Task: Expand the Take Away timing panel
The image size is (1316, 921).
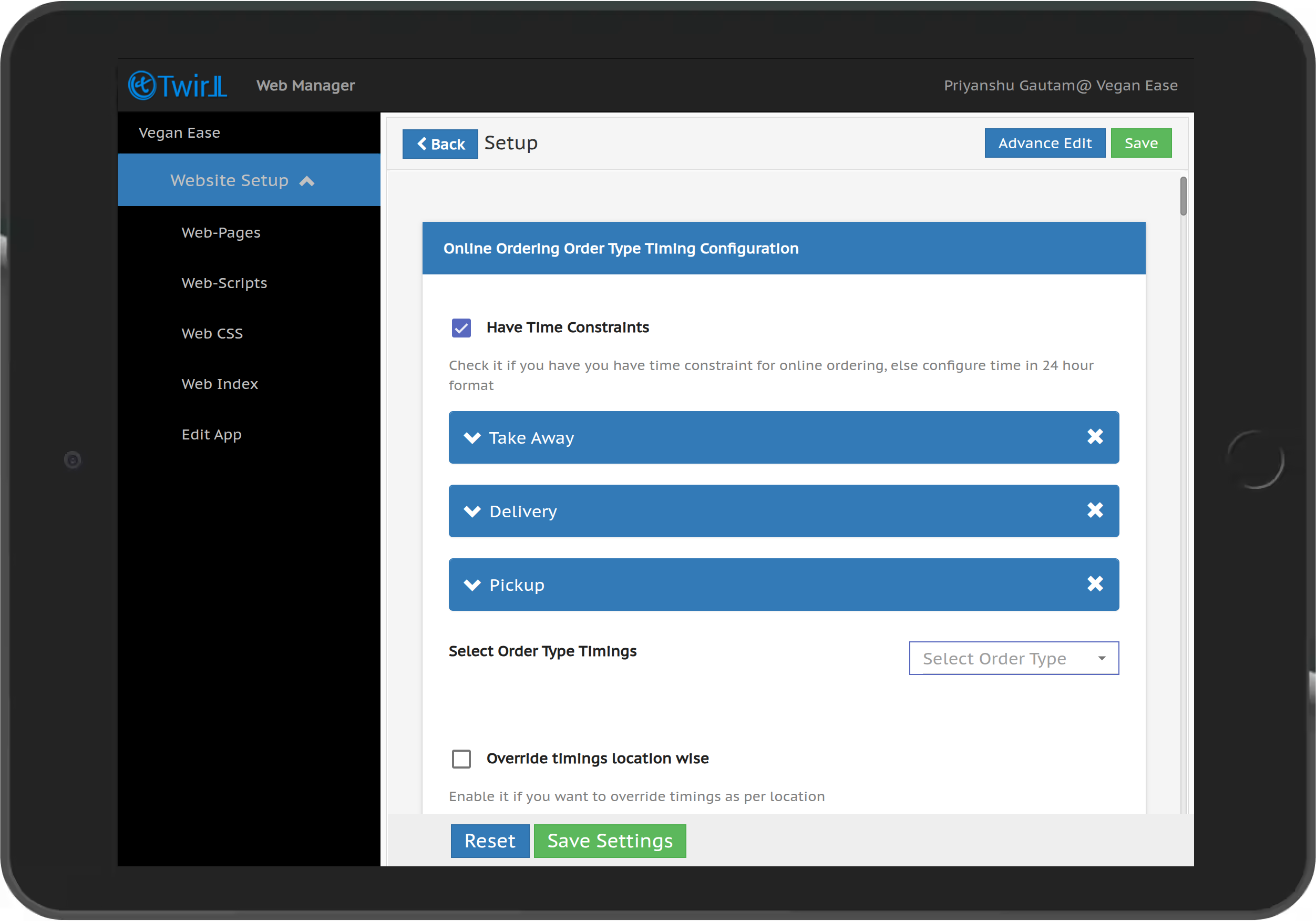Action: click(472, 438)
